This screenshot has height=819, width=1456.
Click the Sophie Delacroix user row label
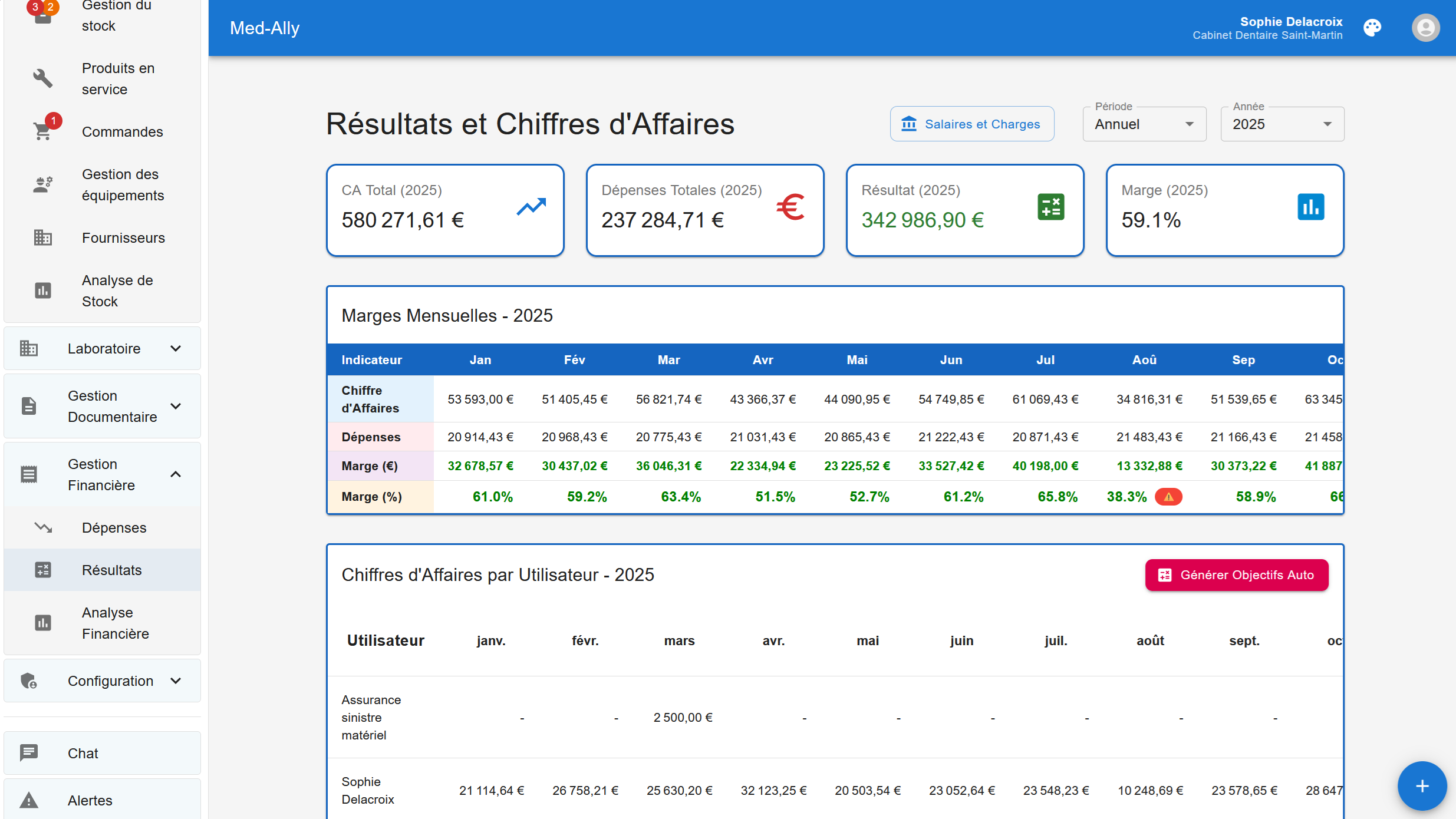[368, 790]
